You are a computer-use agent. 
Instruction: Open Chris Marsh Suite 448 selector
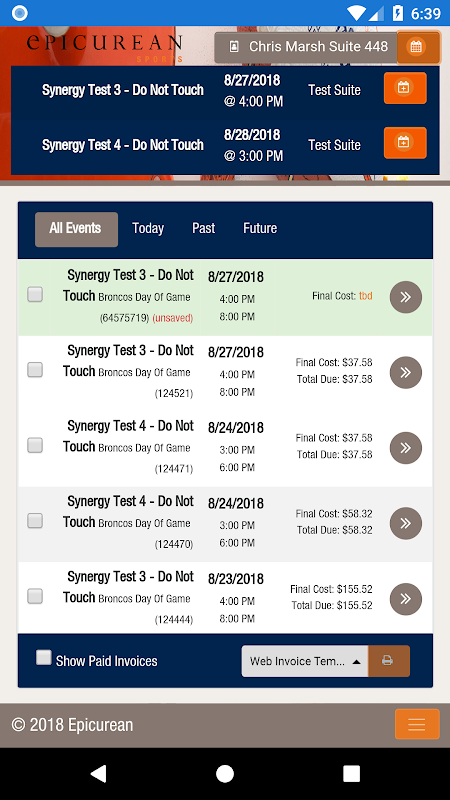pyautogui.click(x=306, y=47)
